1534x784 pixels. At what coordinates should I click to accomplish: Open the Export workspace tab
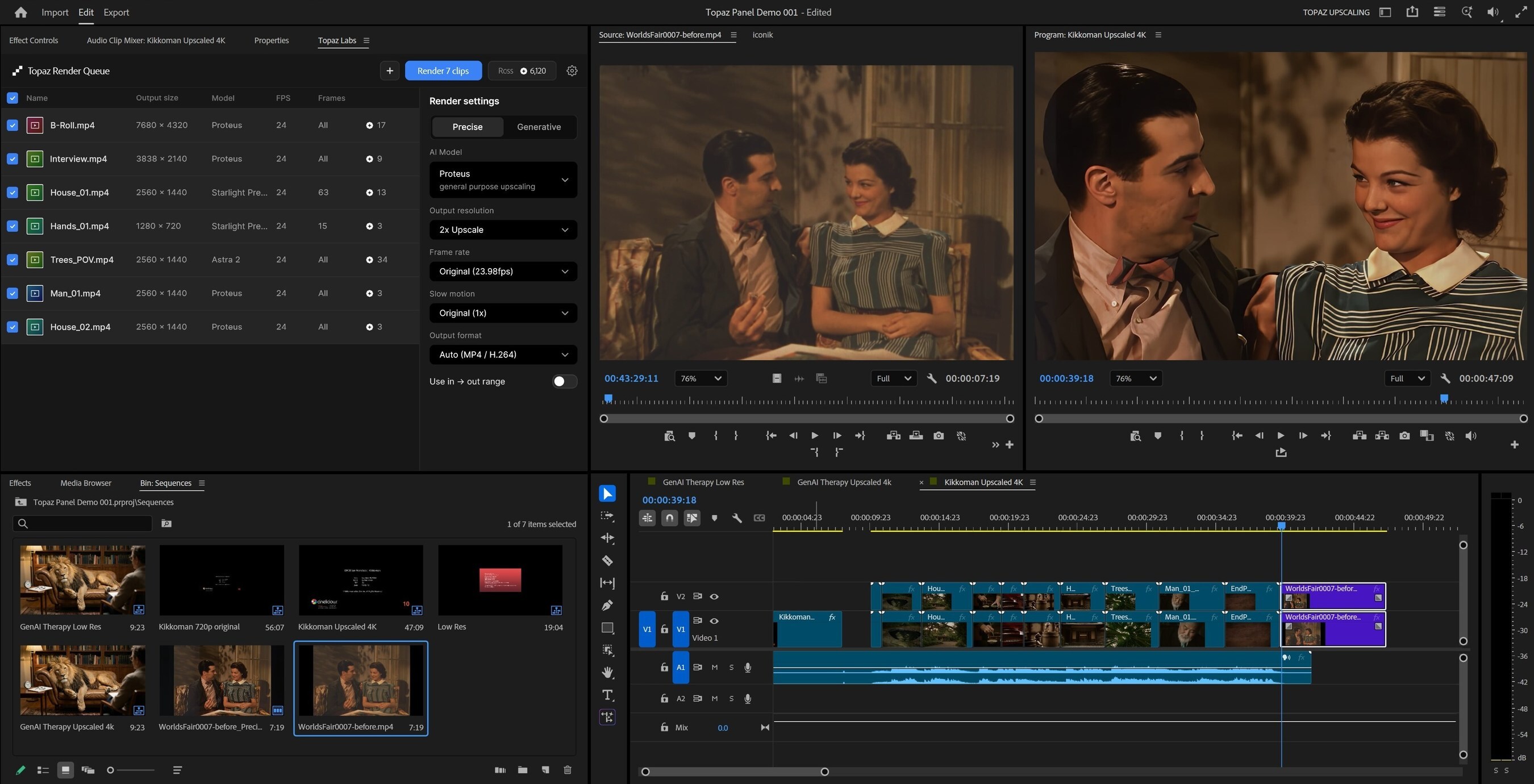click(x=116, y=12)
